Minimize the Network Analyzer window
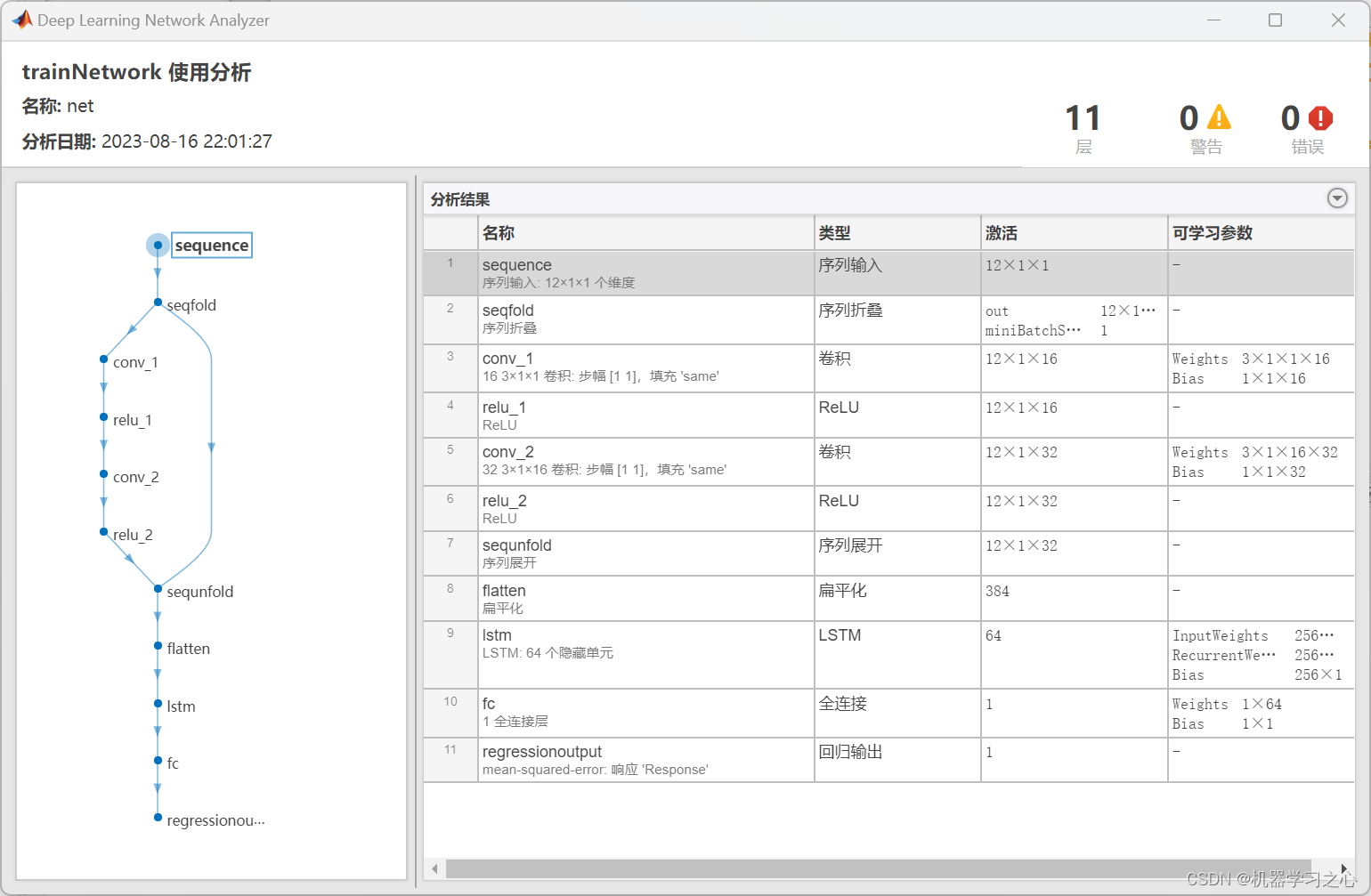1371x896 pixels. coord(1213,20)
